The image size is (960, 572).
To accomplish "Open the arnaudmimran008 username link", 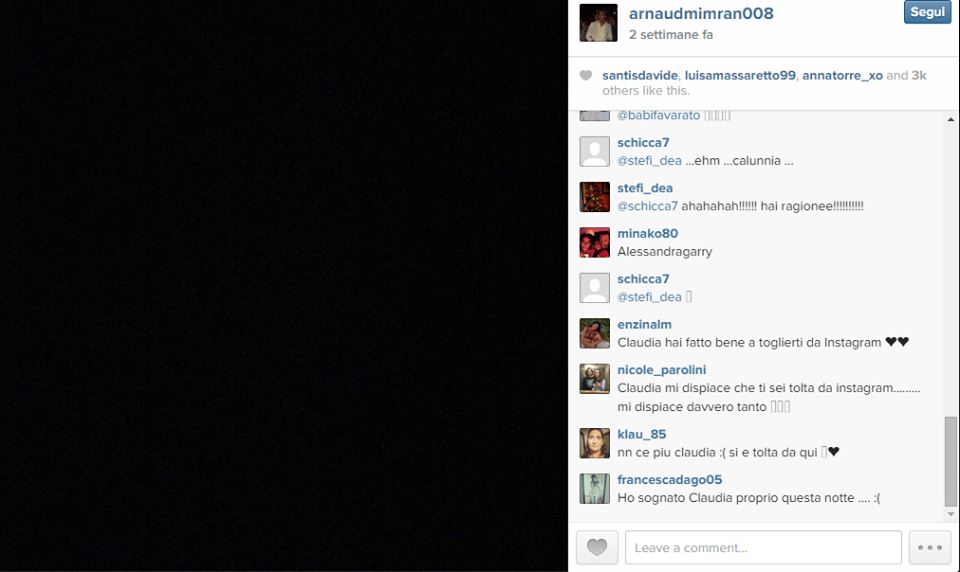I will coord(701,13).
